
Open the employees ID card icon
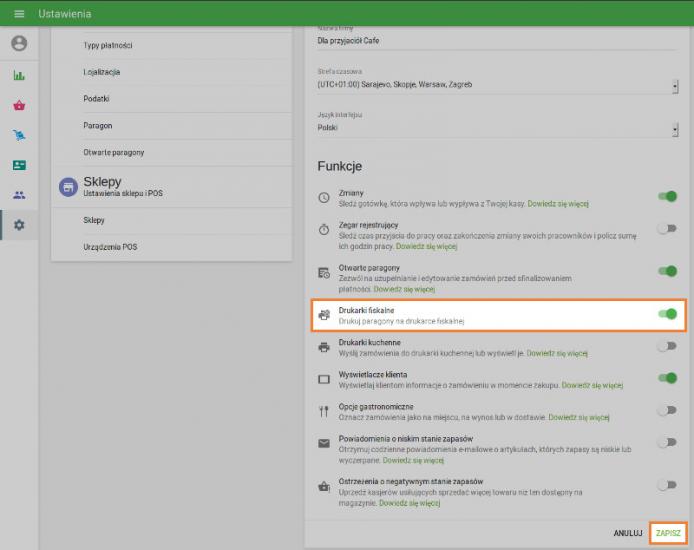19,165
